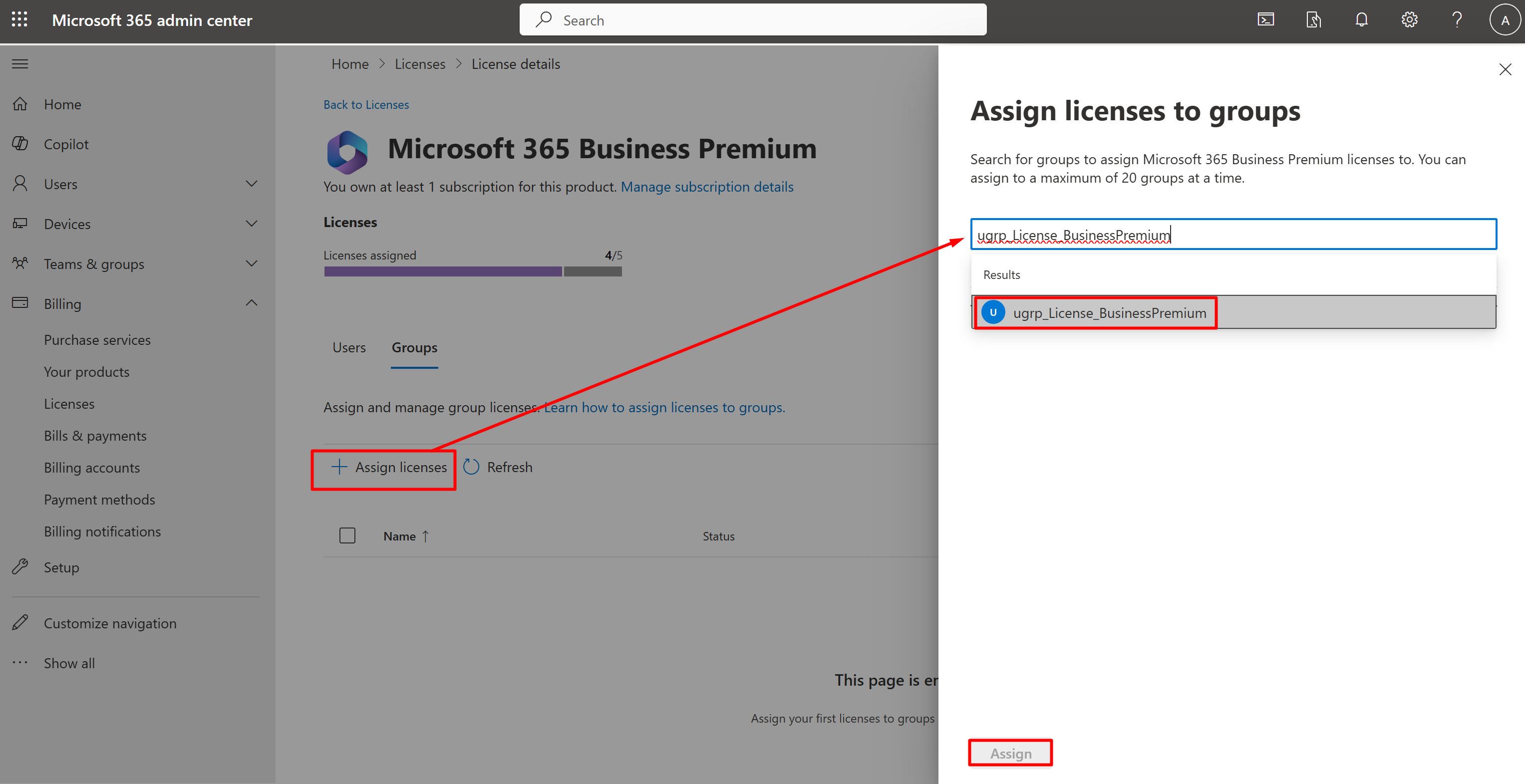Click the Refresh circular arrow icon
1525x784 pixels.
[x=471, y=467]
